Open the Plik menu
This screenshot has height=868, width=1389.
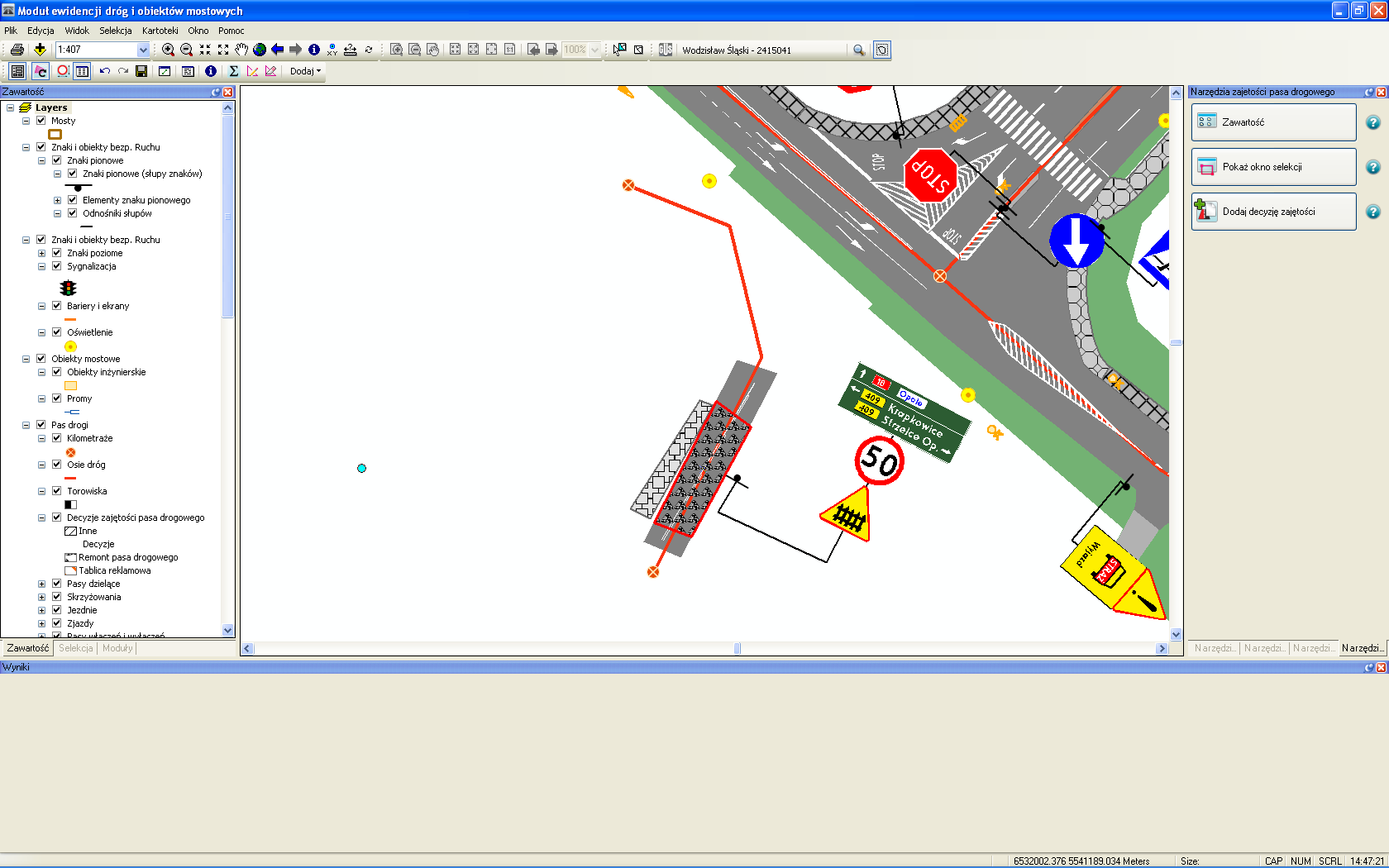click(11, 31)
